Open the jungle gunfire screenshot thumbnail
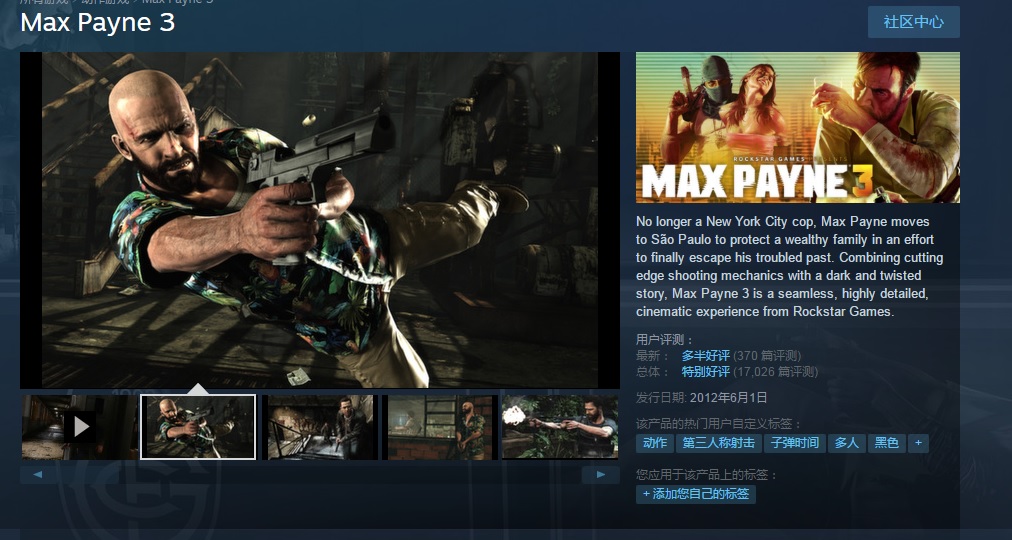This screenshot has width=1012, height=540. [x=560, y=427]
